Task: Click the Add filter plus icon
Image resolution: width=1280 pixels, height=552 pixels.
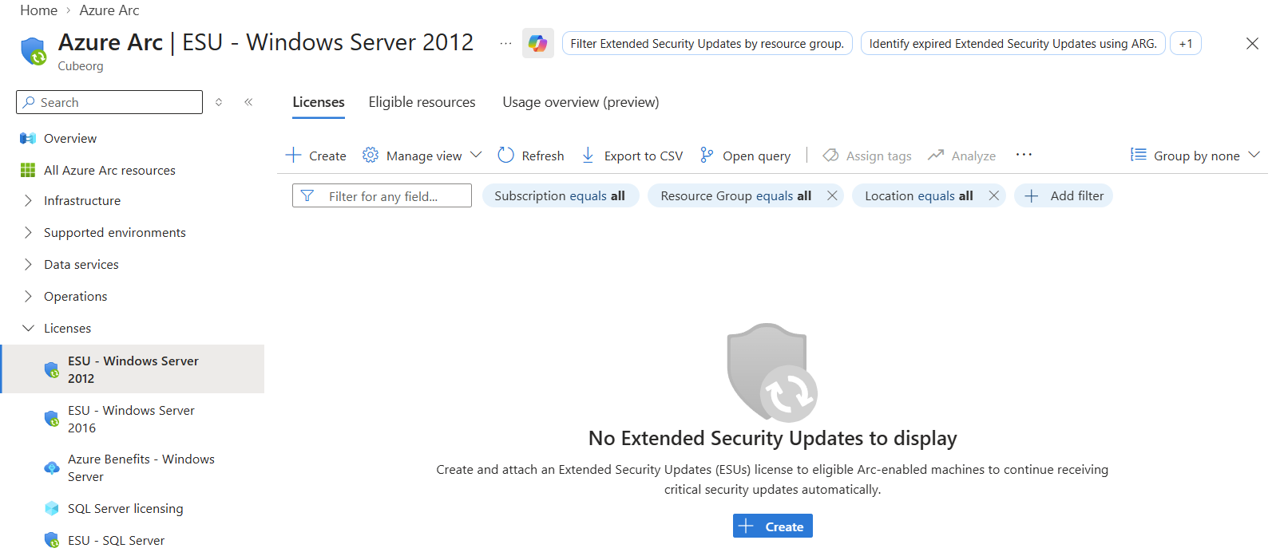Action: [x=1032, y=196]
